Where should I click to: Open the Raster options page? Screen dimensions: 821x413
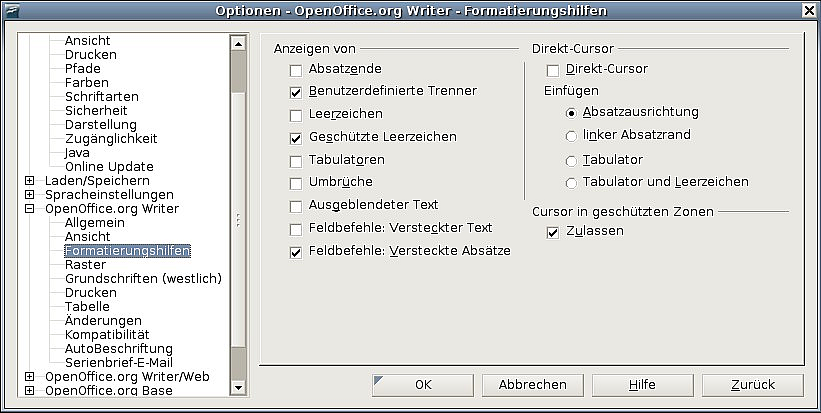coord(85,265)
